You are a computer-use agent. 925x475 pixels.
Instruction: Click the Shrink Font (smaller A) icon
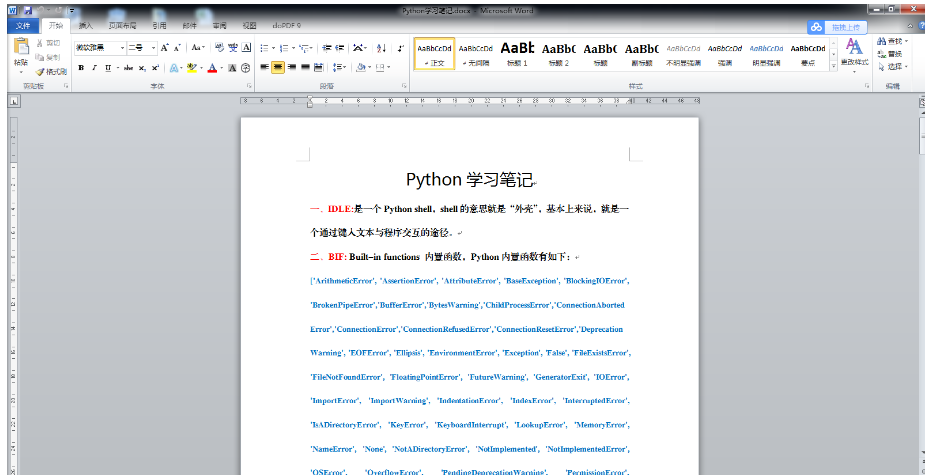coord(177,48)
